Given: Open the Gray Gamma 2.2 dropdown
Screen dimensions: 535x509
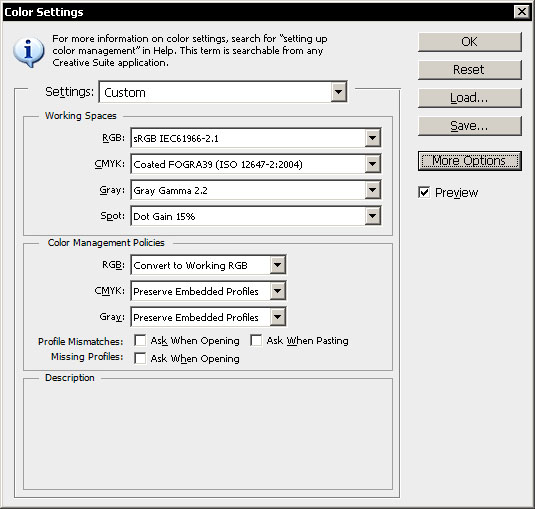Looking at the screenshot, I should pyautogui.click(x=372, y=190).
